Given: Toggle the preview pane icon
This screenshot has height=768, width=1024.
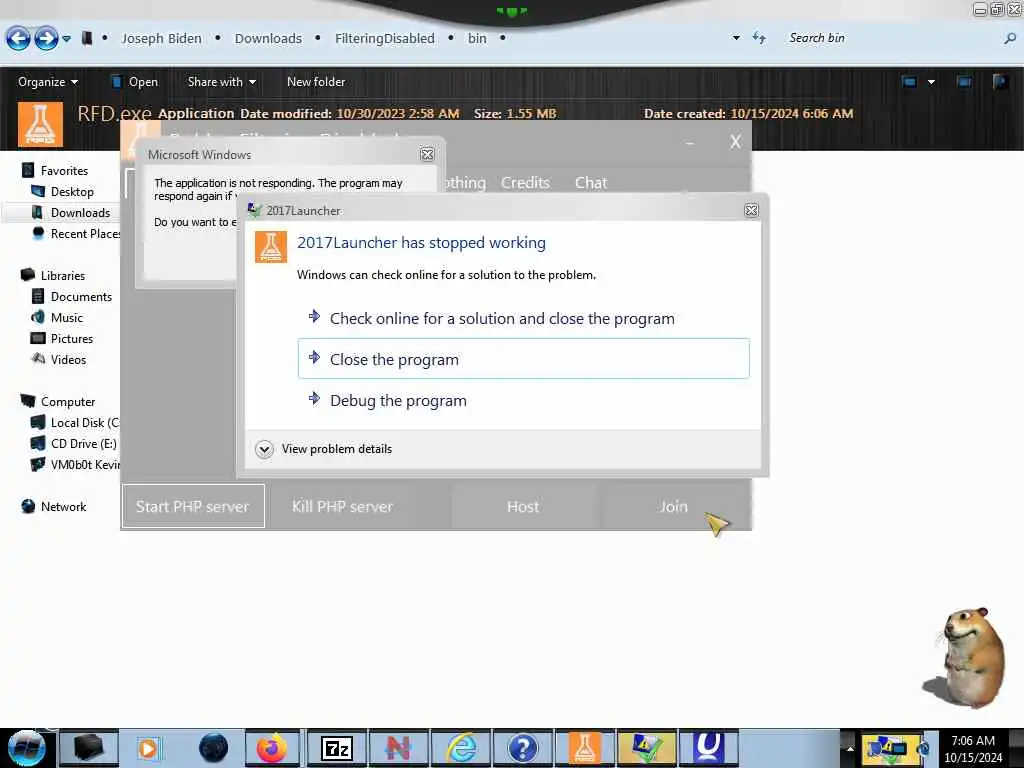Looking at the screenshot, I should tap(964, 82).
